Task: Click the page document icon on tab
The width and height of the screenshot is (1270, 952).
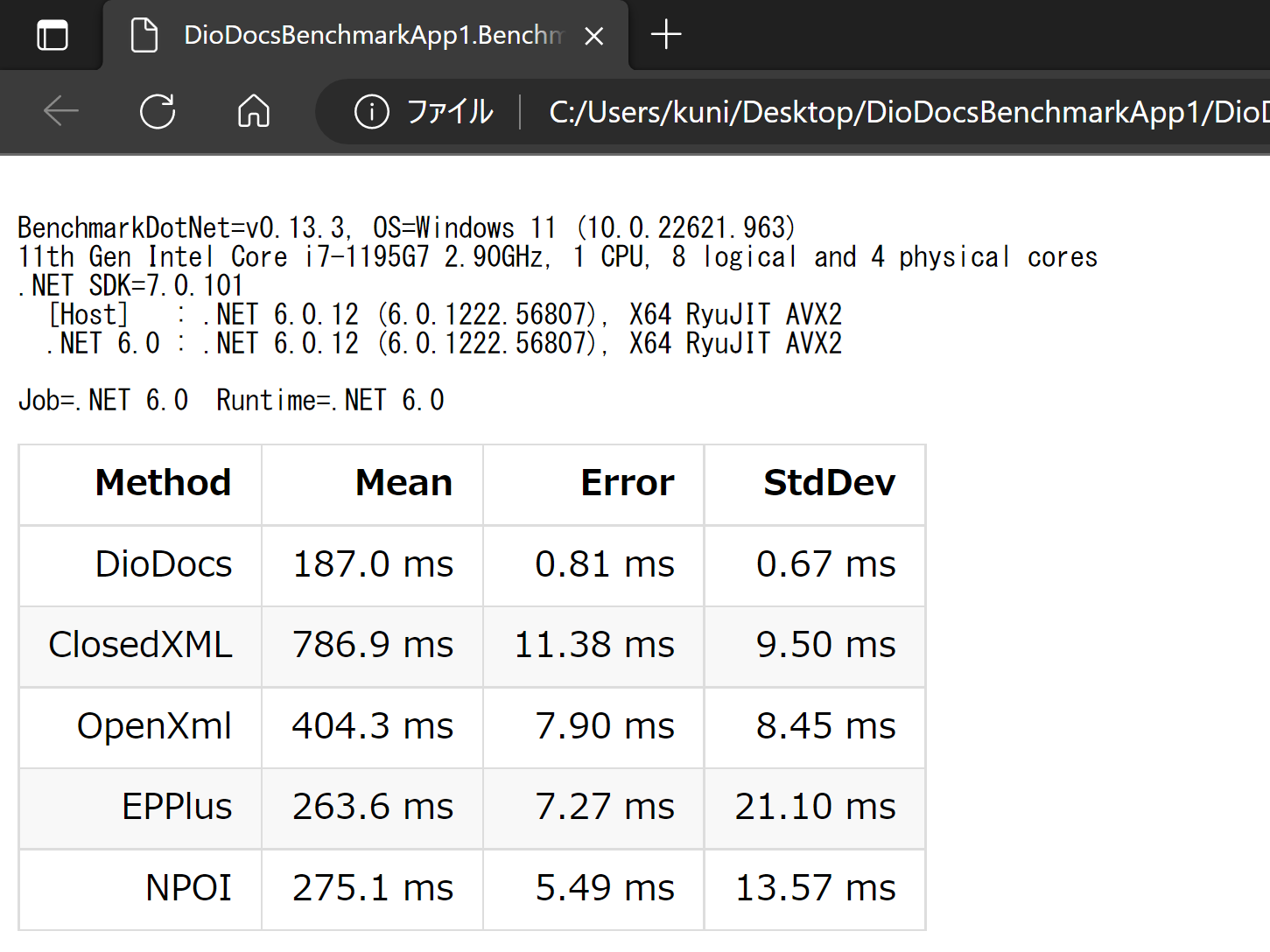Action: (x=144, y=36)
